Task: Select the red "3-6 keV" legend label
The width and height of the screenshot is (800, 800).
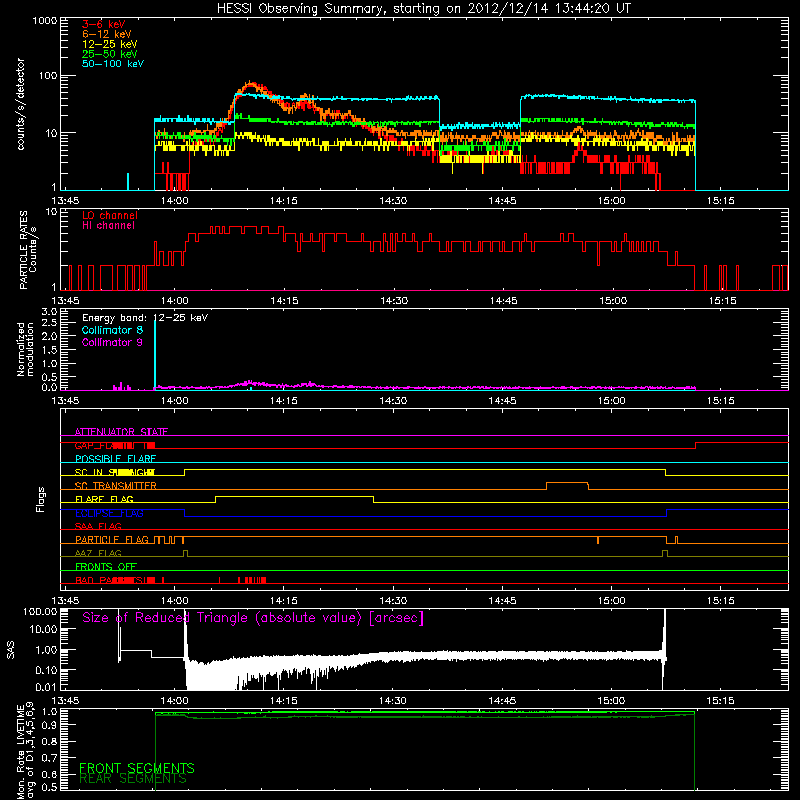Action: coord(103,24)
